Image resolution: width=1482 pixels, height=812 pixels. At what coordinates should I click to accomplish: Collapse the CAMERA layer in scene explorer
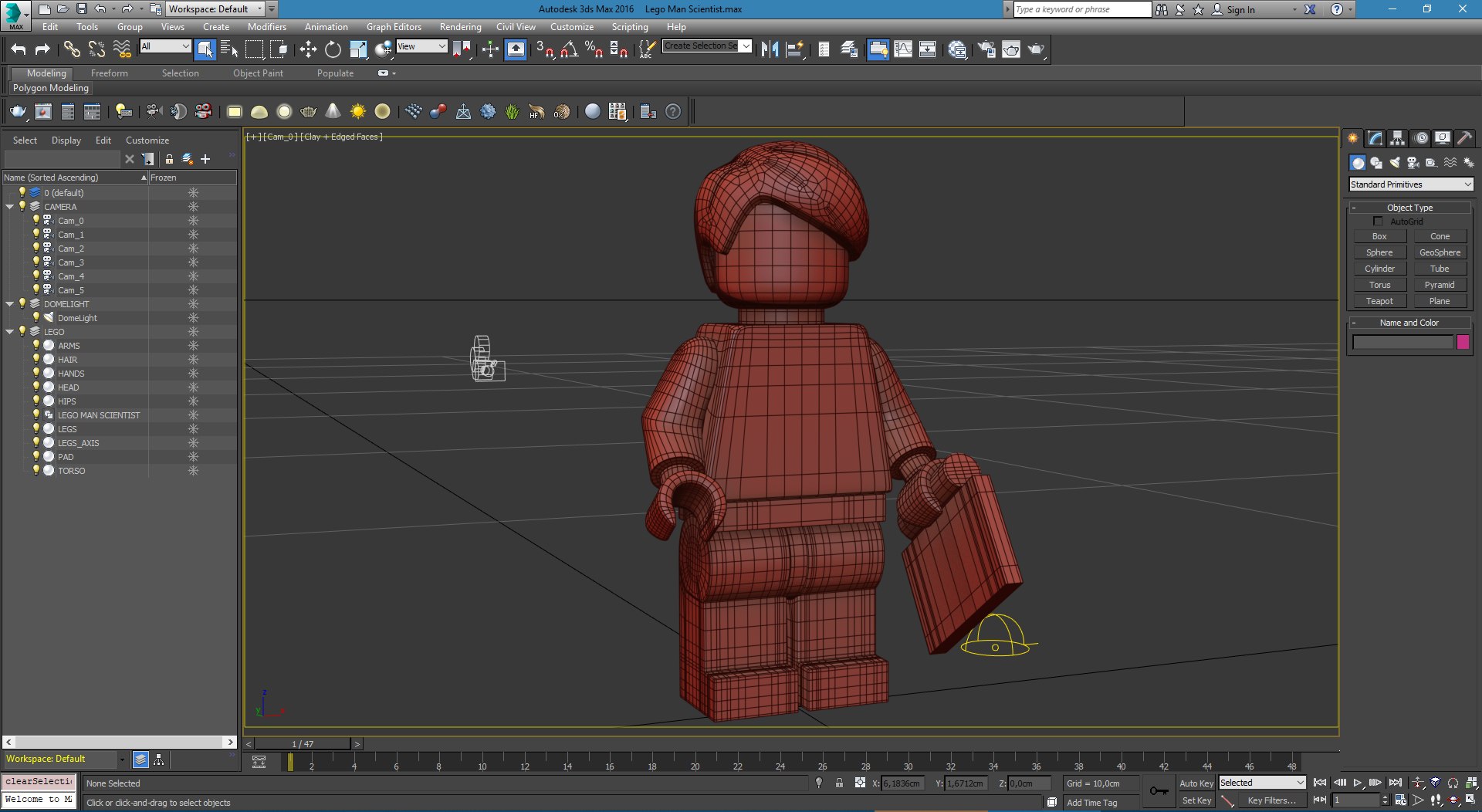9,207
